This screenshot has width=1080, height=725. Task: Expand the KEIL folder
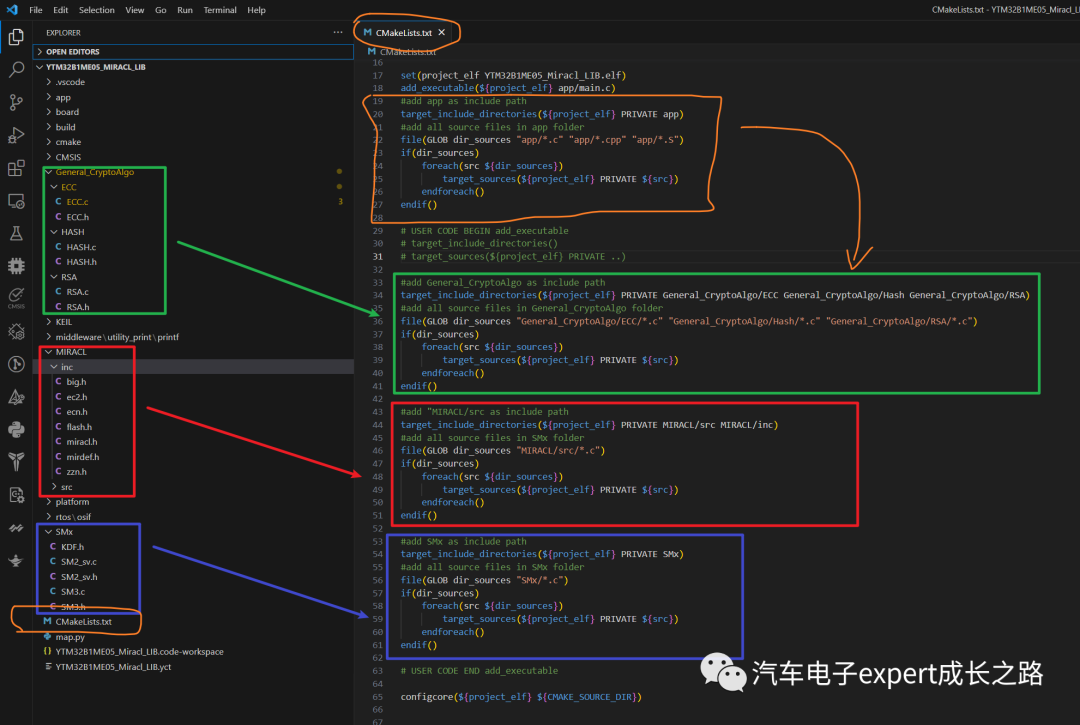[193, 322]
